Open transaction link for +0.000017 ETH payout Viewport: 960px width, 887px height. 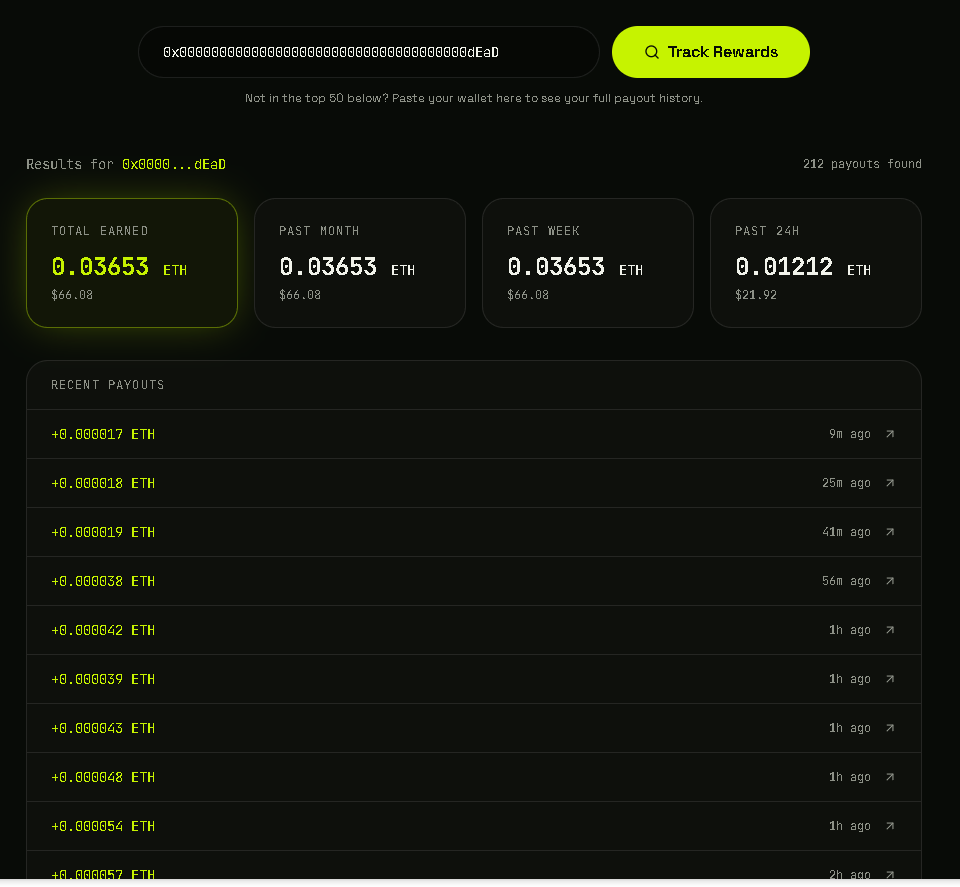(x=890, y=434)
